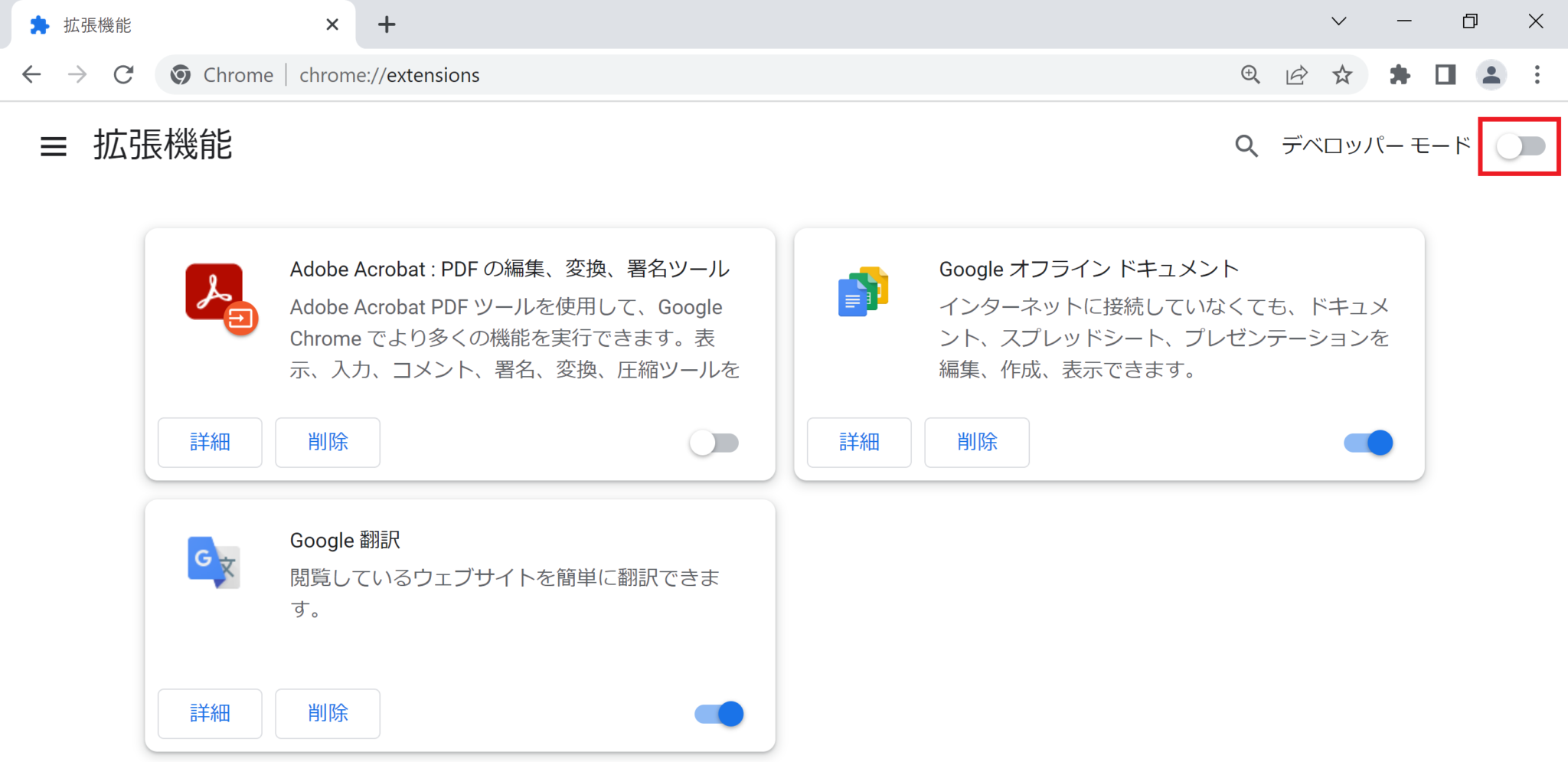Open the Extensions puzzle toolbar icon
Image resolution: width=1568 pixels, height=762 pixels.
tap(1400, 75)
